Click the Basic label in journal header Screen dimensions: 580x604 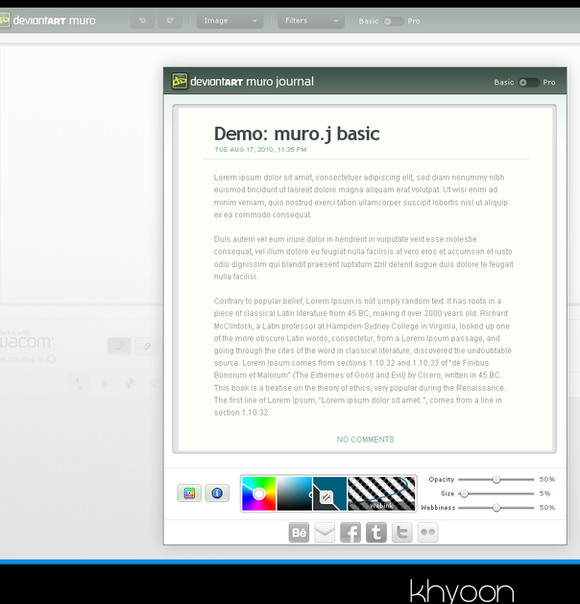click(x=504, y=82)
